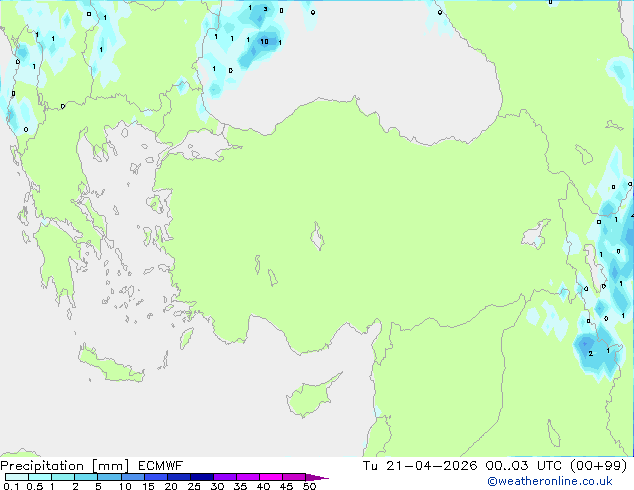Pick the 15–20 mm legend swatch

click(x=155, y=477)
